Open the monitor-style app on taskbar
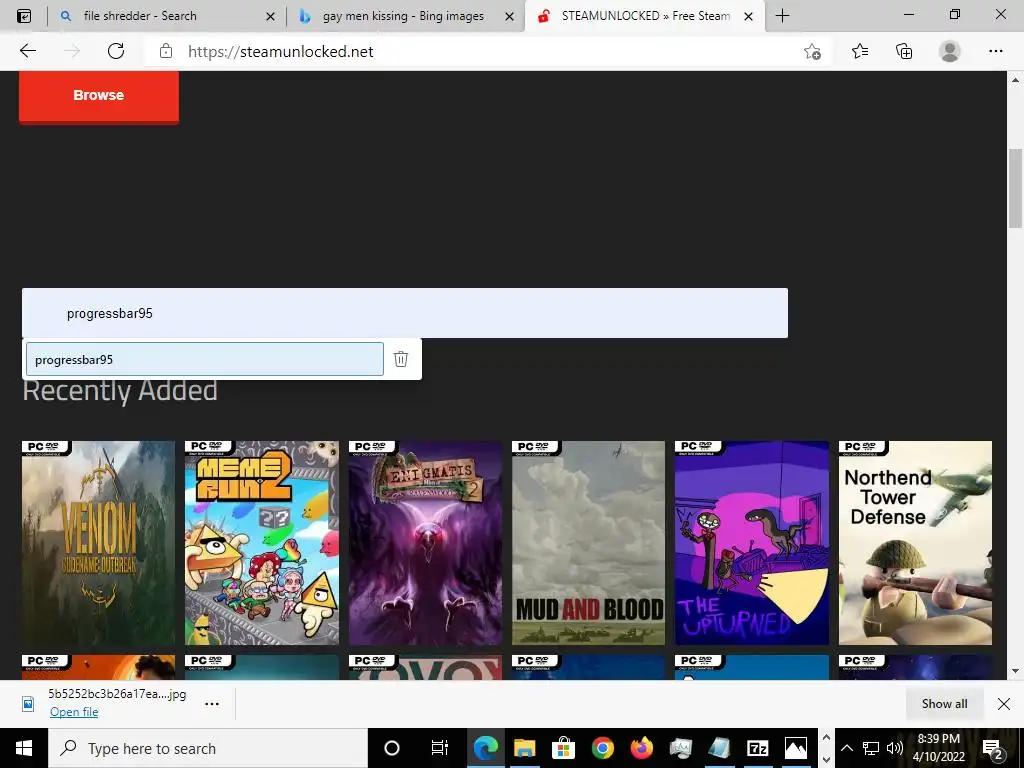This screenshot has height=768, width=1024. [x=680, y=748]
